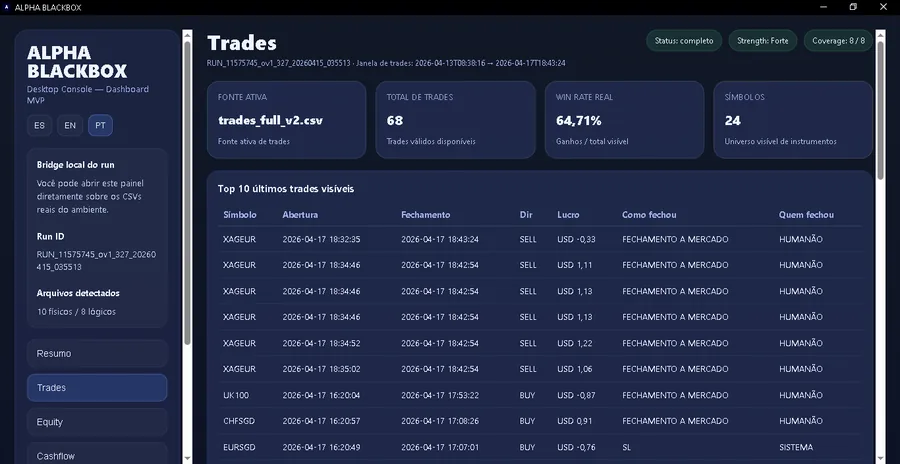The height and width of the screenshot is (464, 900).
Task: Click the Símbolo column header
Action: 240,215
